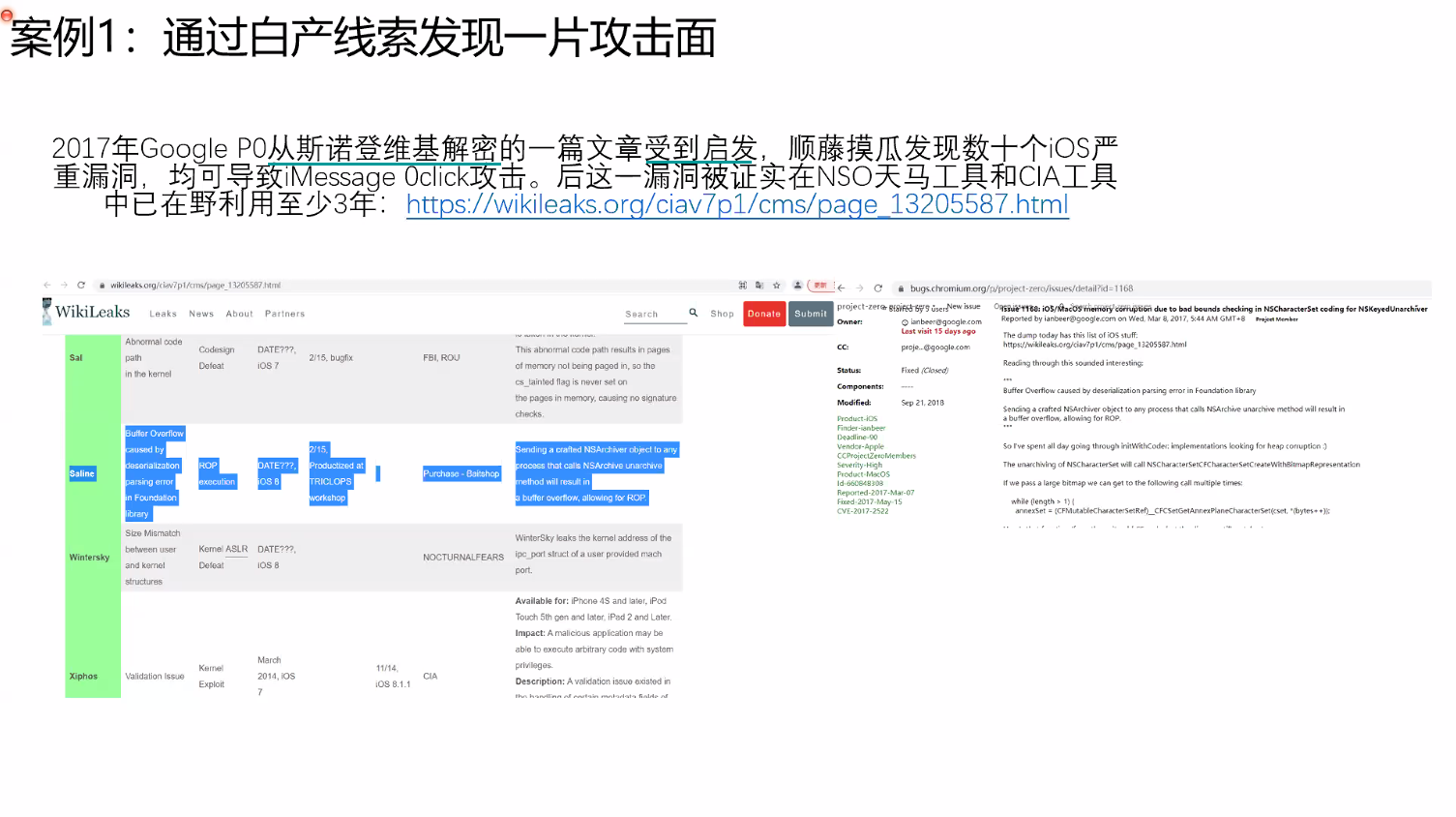
Task: Go forward in the bugs.chromium.org browser
Action: [x=859, y=288]
